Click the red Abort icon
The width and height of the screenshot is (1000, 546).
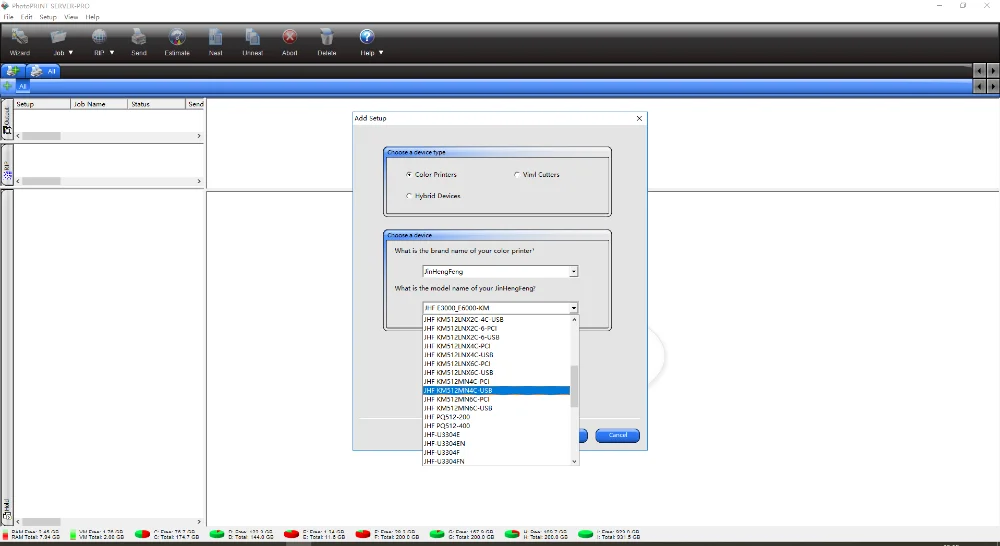[290, 38]
